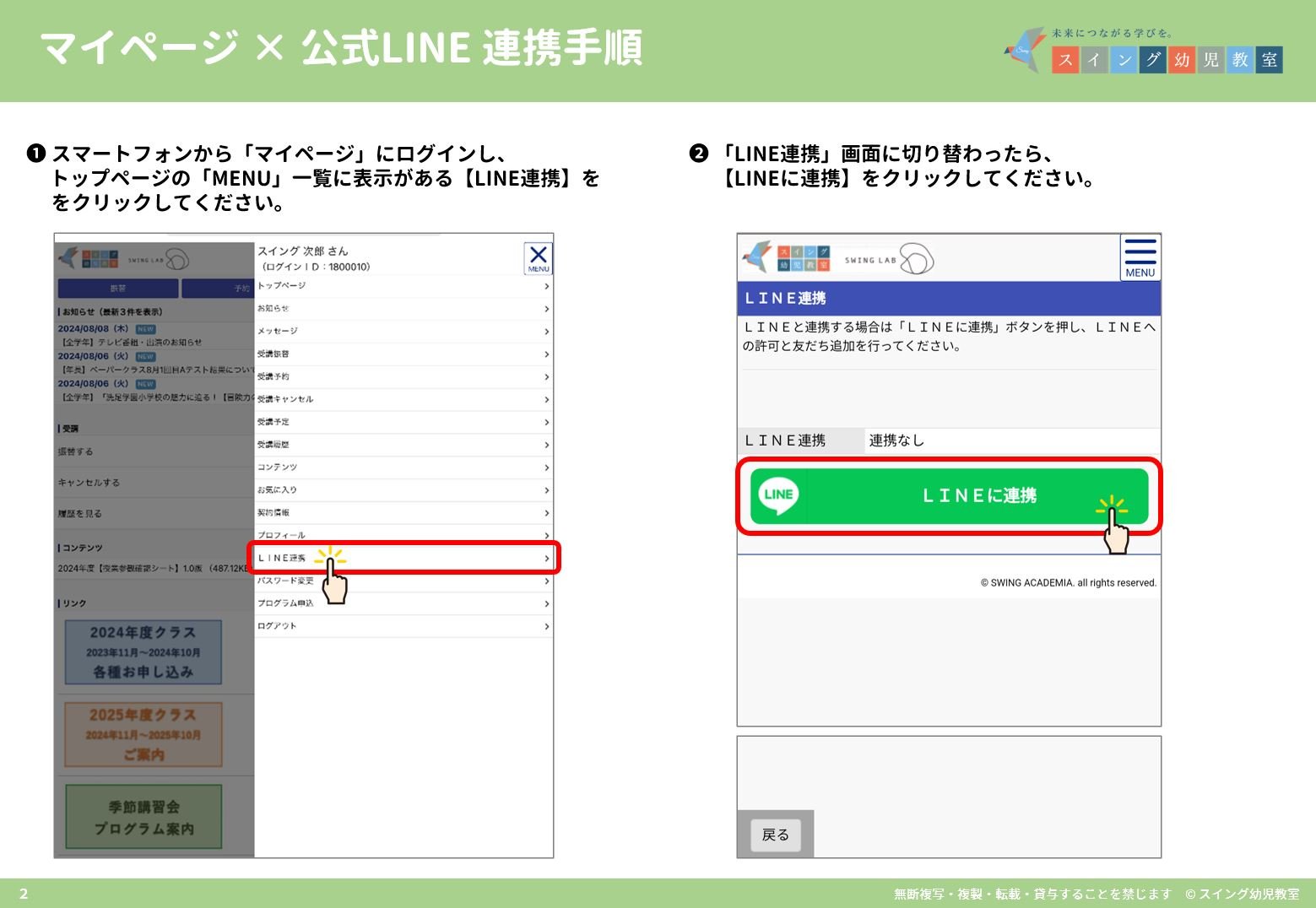The image size is (1316, 908).
Task: Open the 2024/08/06 ペーパークラス news item
Action: (155, 363)
